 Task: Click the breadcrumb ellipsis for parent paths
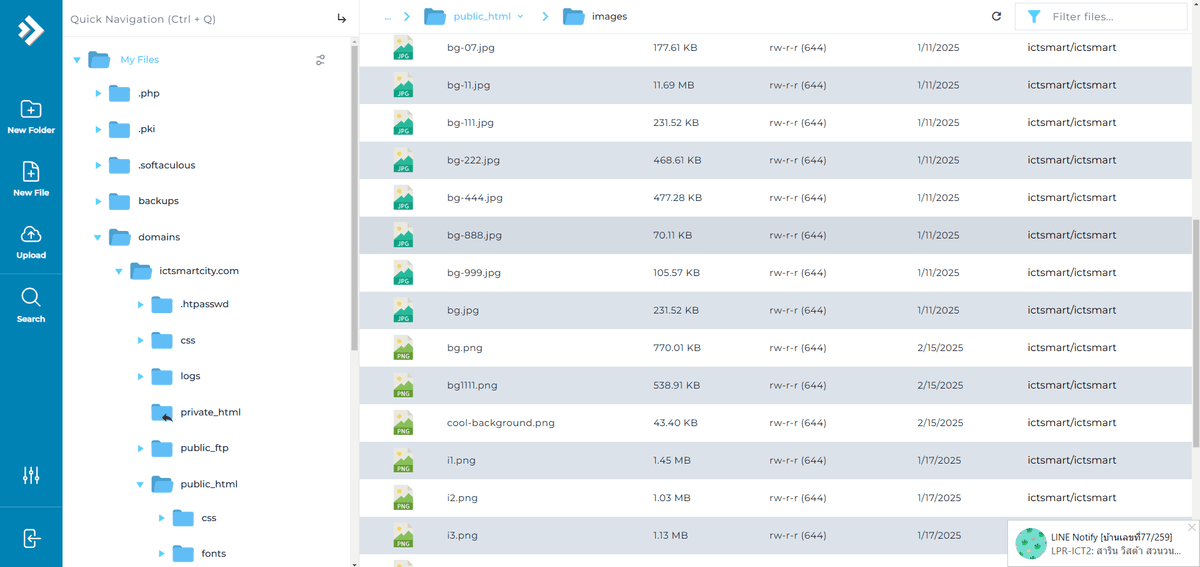[x=388, y=17]
